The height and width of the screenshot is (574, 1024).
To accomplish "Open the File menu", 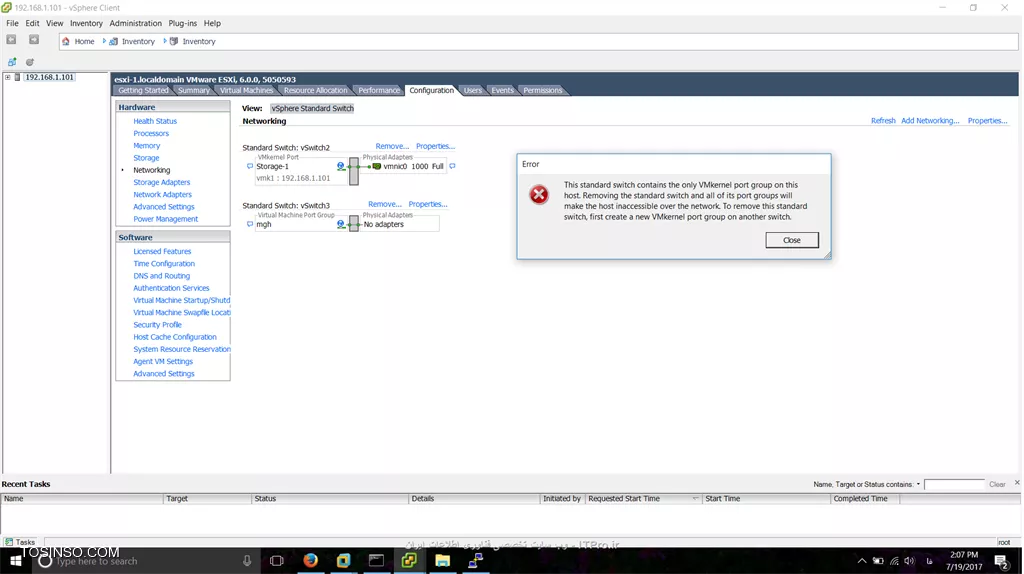I will pyautogui.click(x=12, y=23).
